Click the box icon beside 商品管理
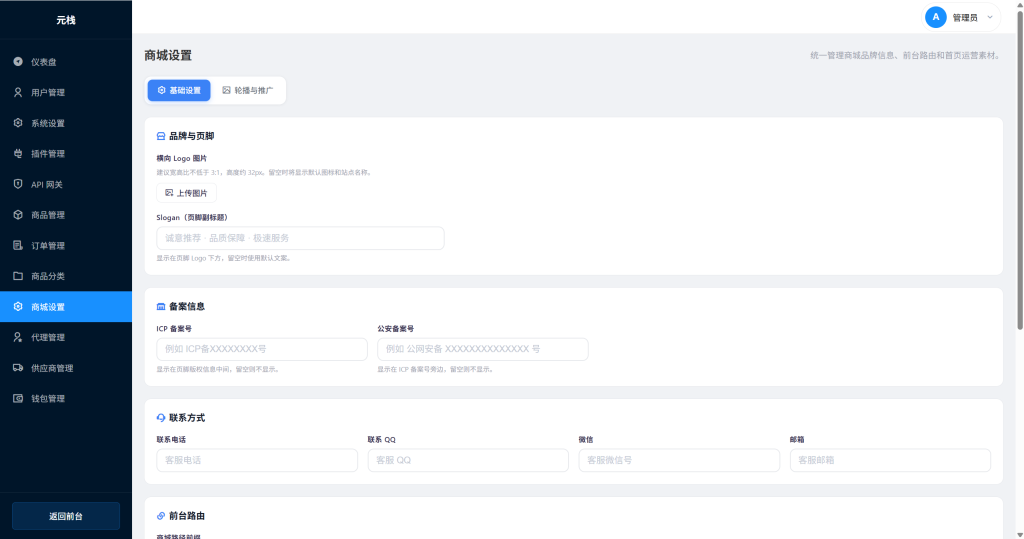The height and width of the screenshot is (539, 1024). point(18,215)
